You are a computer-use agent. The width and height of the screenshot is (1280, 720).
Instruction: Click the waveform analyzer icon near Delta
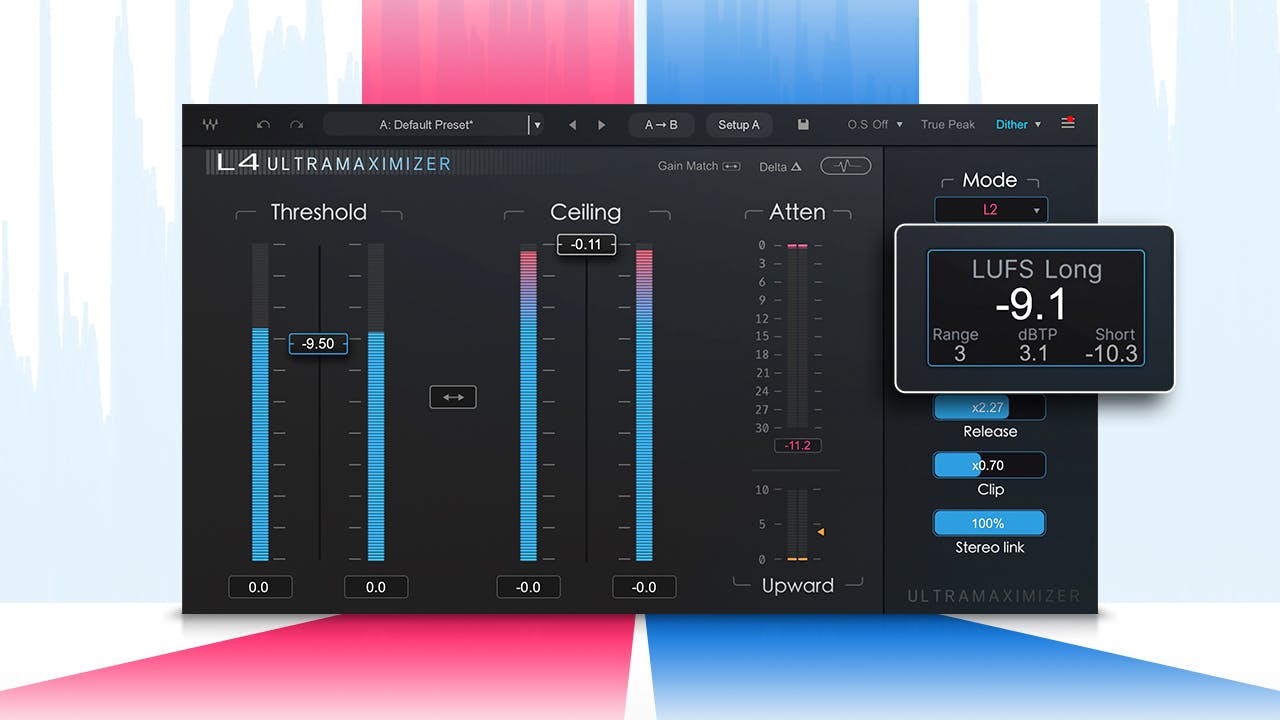click(845, 166)
